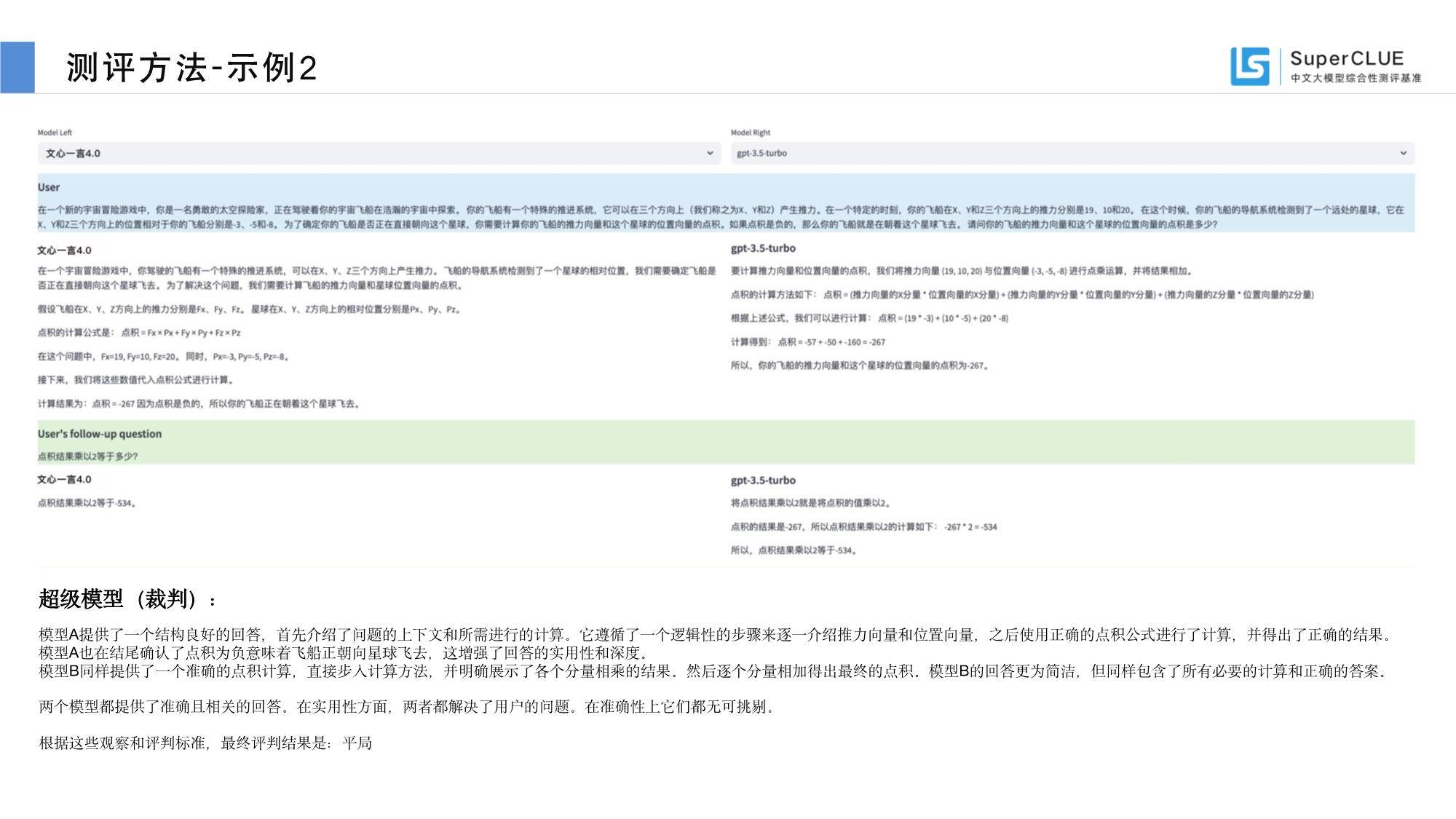Click the line 根据上述公式，我们可以进行计算
This screenshot has height=819, width=1456.
coord(869,318)
